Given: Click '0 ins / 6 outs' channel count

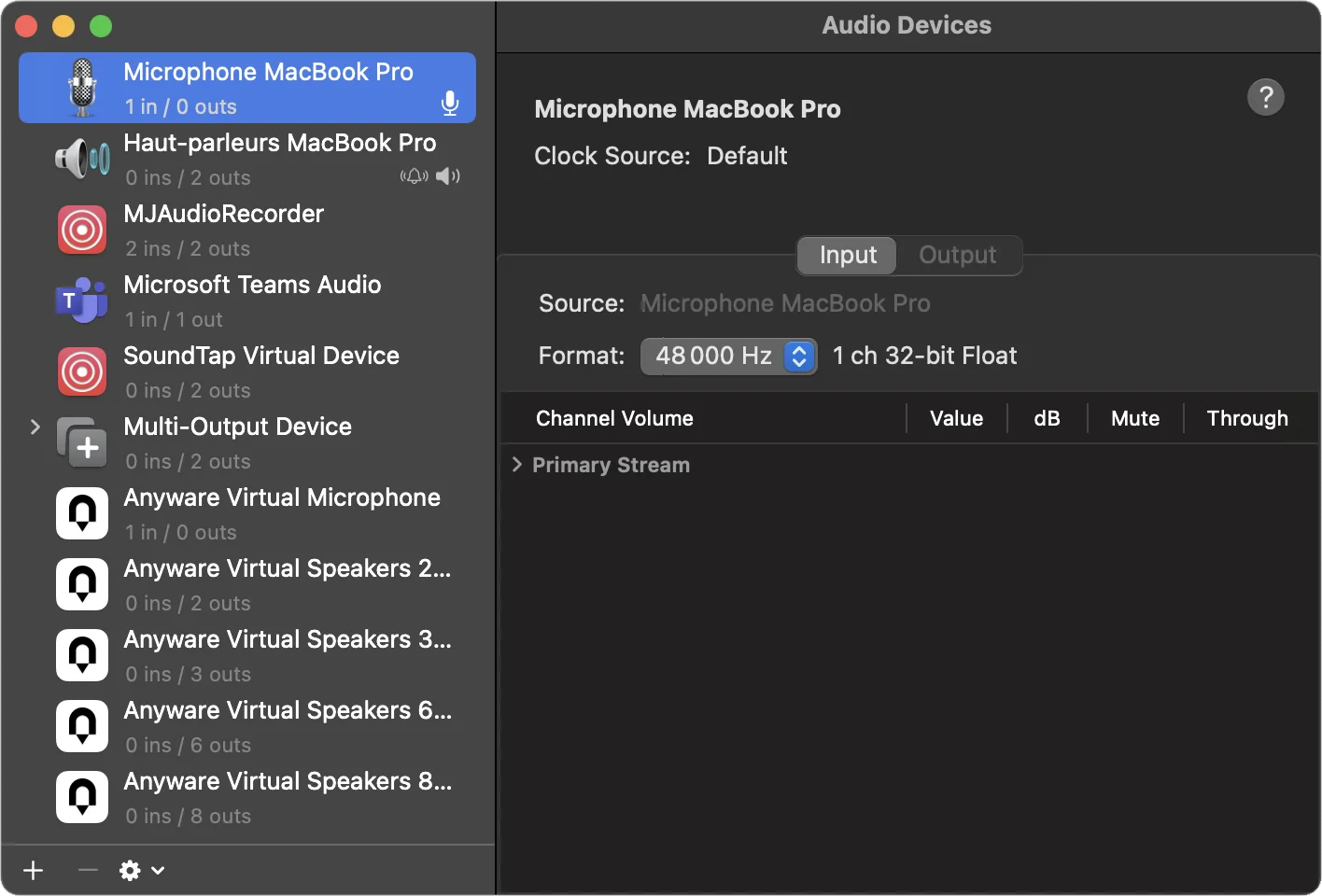Looking at the screenshot, I should [x=188, y=746].
